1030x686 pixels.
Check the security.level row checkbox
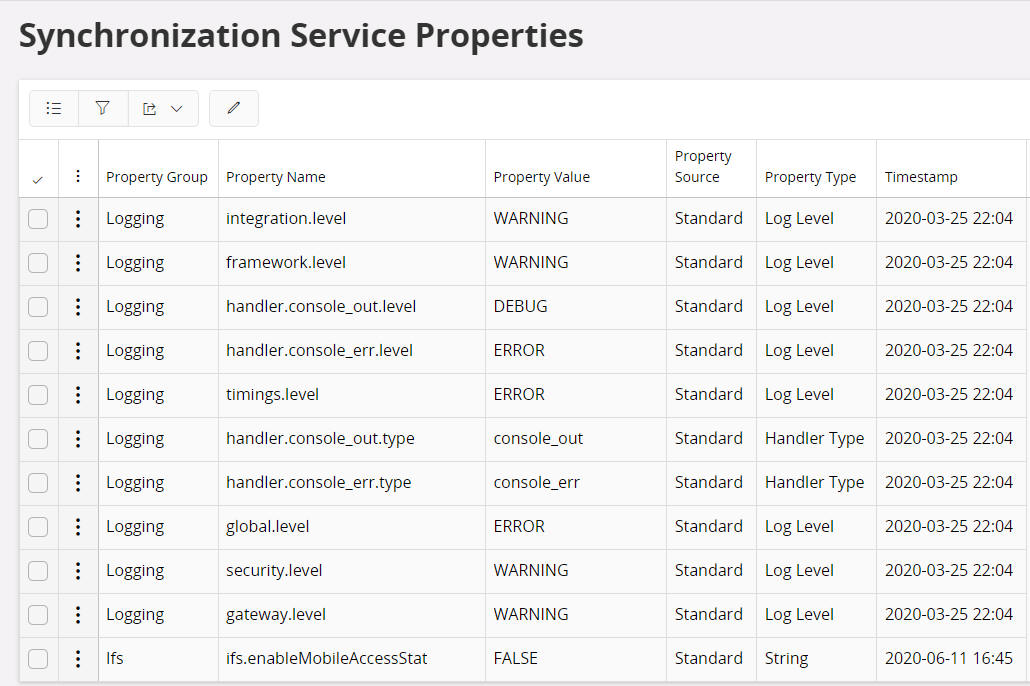pos(38,571)
